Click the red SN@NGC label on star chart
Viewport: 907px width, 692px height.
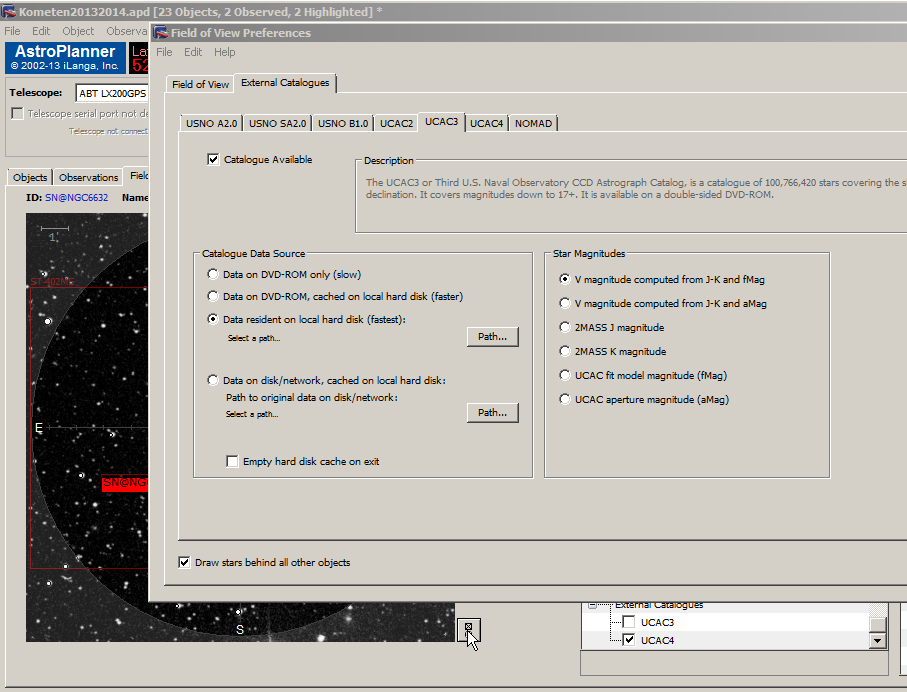(125, 483)
